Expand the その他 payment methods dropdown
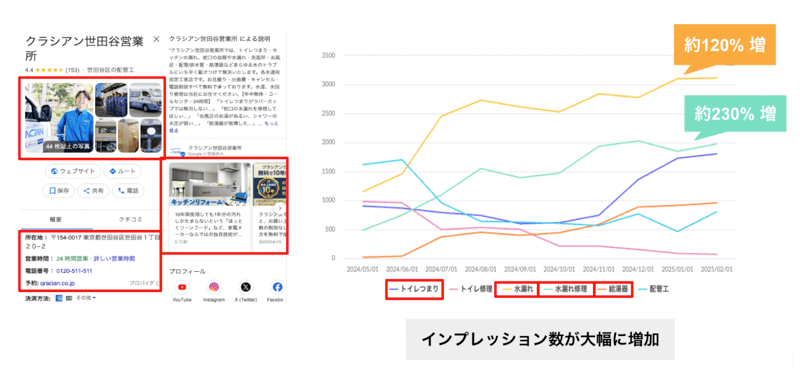The image size is (800, 370). tap(87, 298)
